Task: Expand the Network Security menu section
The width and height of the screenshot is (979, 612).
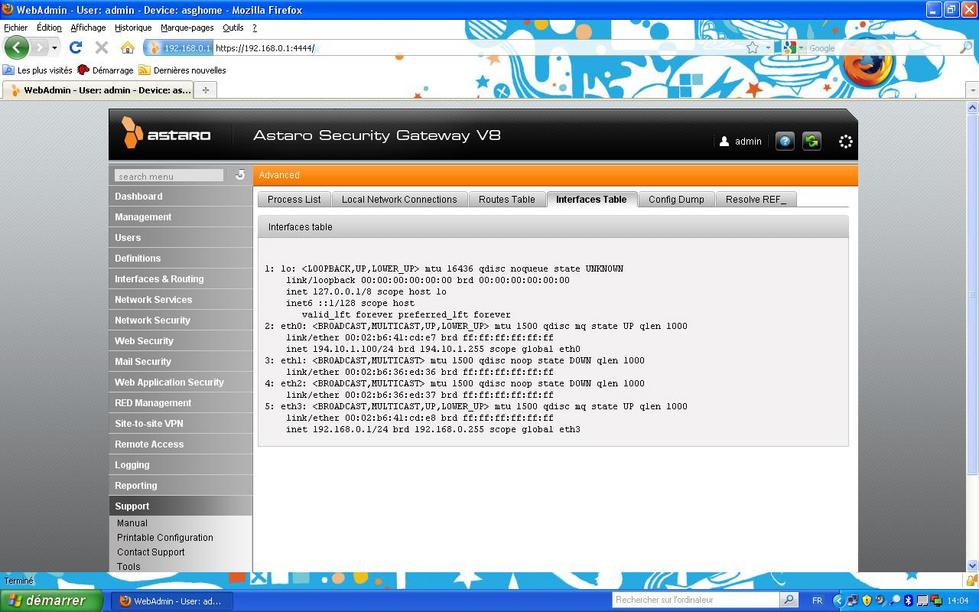Action: coord(152,320)
